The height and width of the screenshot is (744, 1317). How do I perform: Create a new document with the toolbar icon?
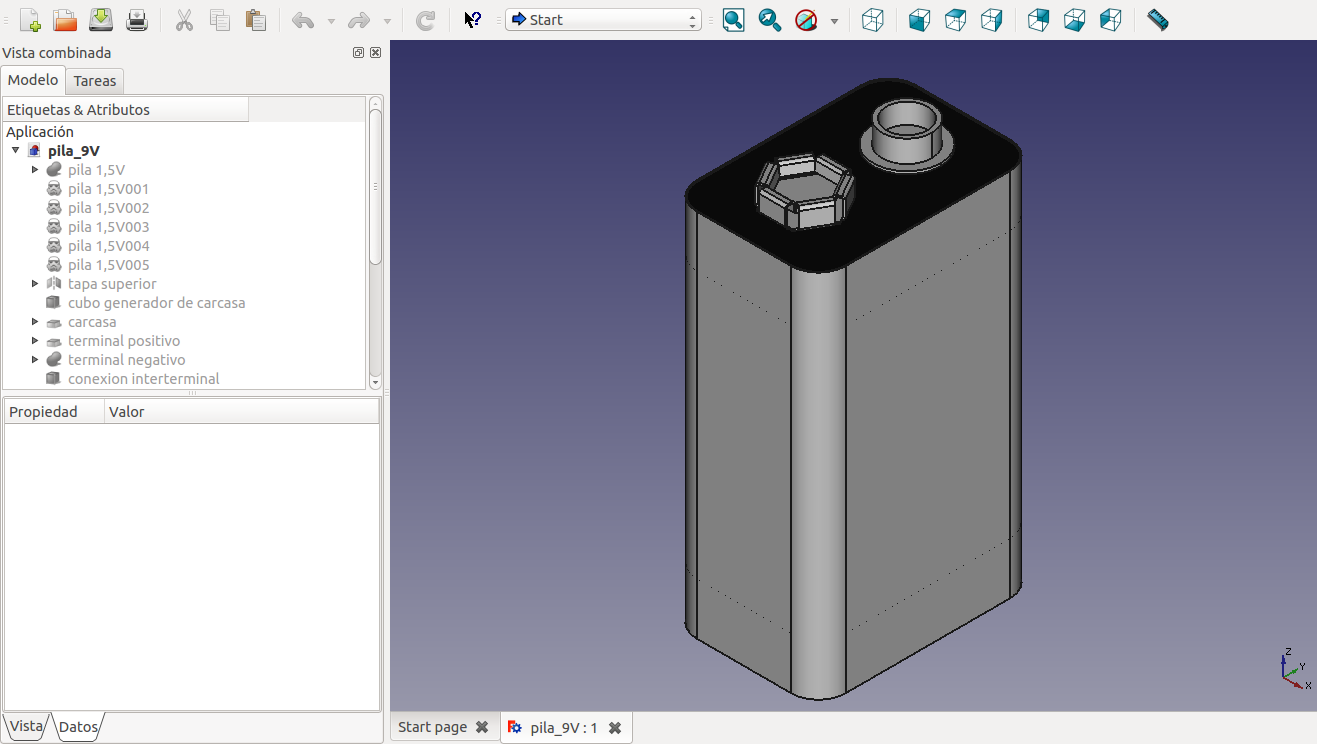point(30,20)
